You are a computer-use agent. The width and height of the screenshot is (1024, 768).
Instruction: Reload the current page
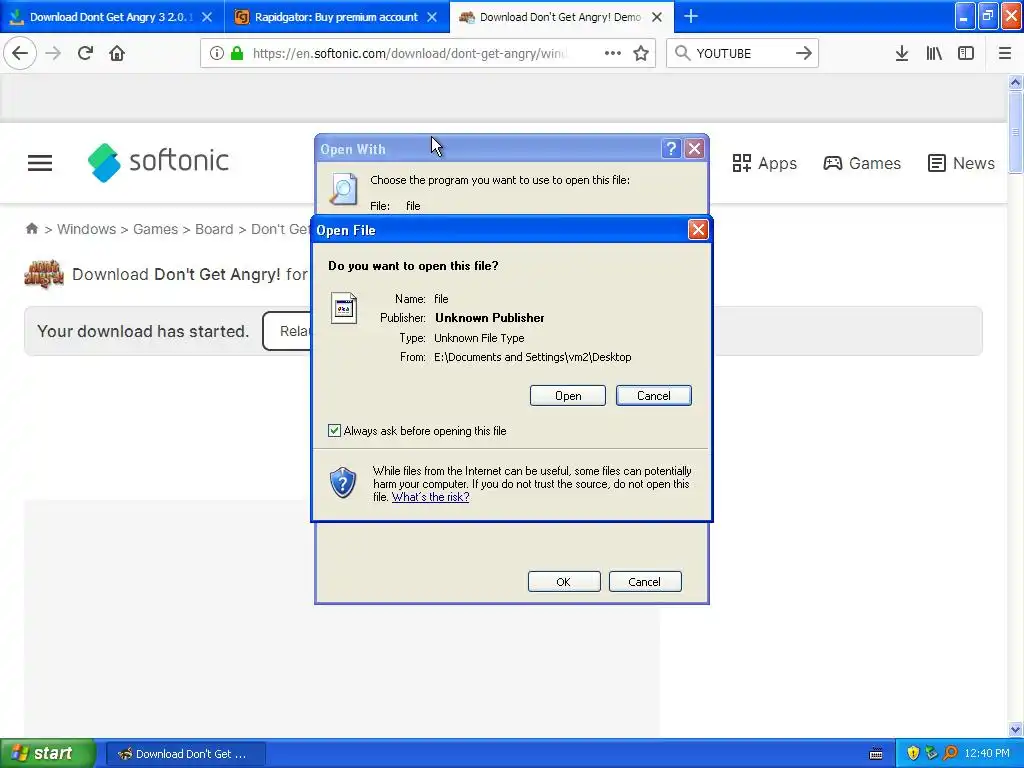85,53
